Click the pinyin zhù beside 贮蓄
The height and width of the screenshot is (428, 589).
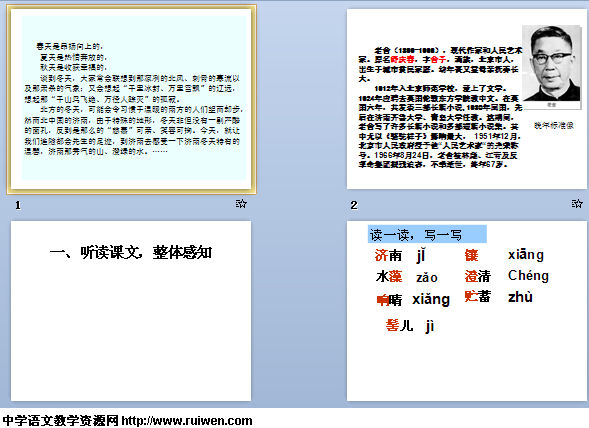(520, 297)
